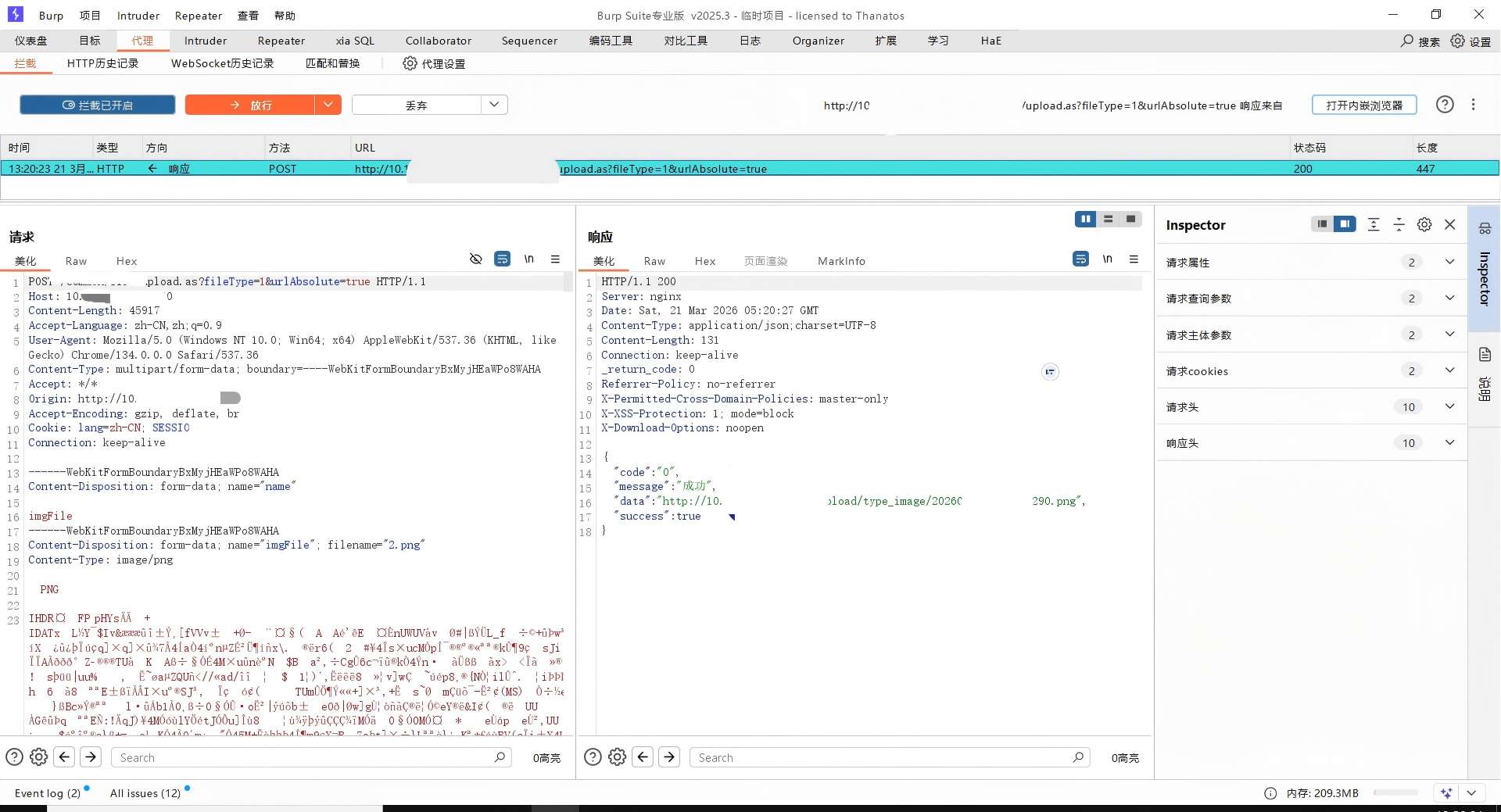This screenshot has height=812, width=1501.
Task: Click 打开内嵌浏览器 button
Action: pyautogui.click(x=1364, y=105)
